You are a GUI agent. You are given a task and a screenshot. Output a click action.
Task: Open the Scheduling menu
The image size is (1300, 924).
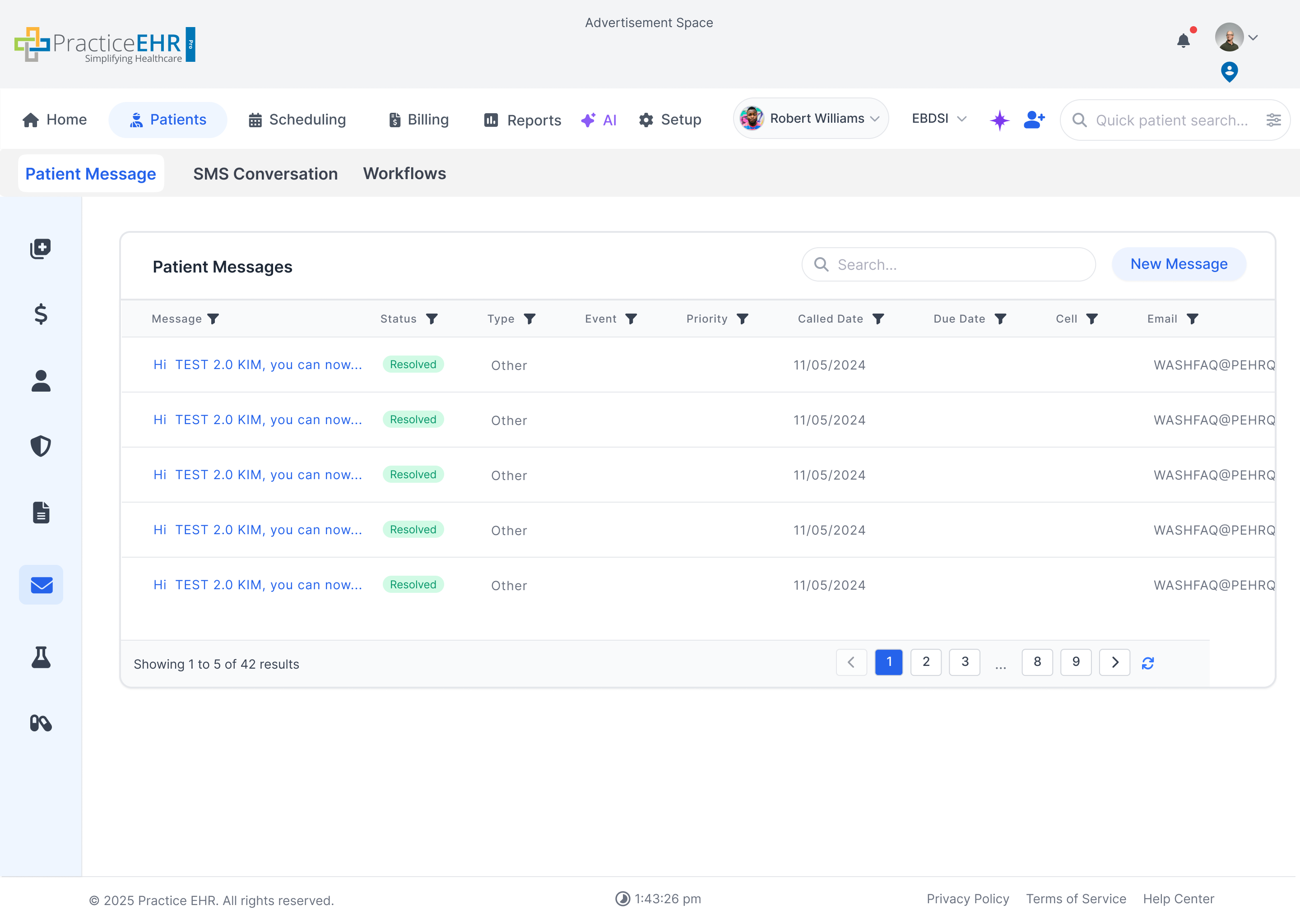297,120
